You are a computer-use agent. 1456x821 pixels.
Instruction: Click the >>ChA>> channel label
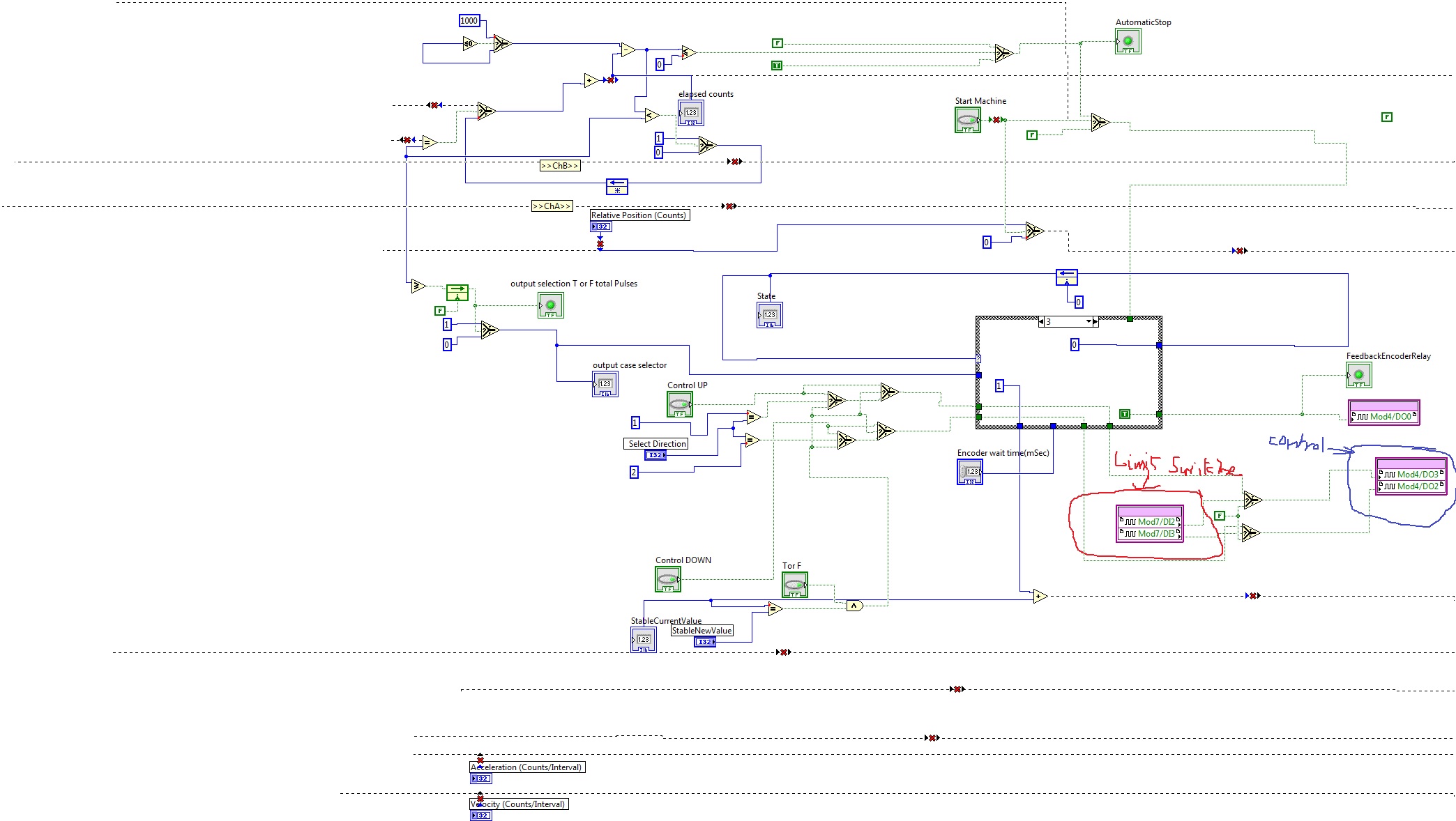[552, 206]
